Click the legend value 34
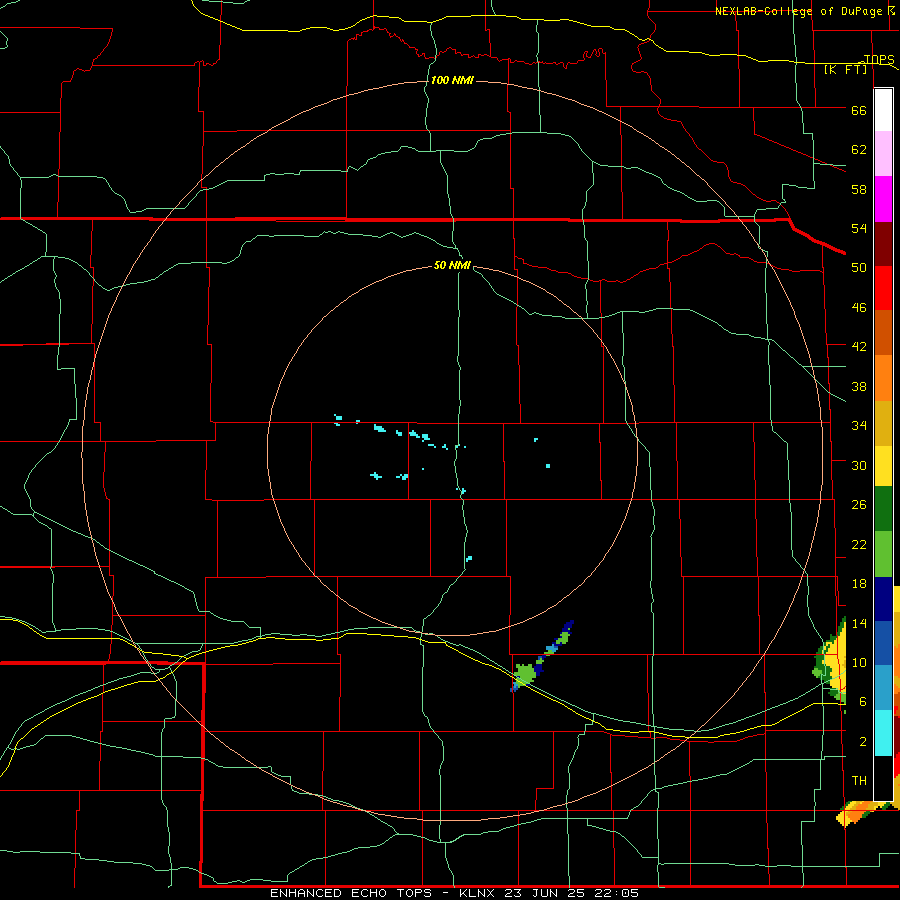900x900 pixels. click(x=859, y=425)
